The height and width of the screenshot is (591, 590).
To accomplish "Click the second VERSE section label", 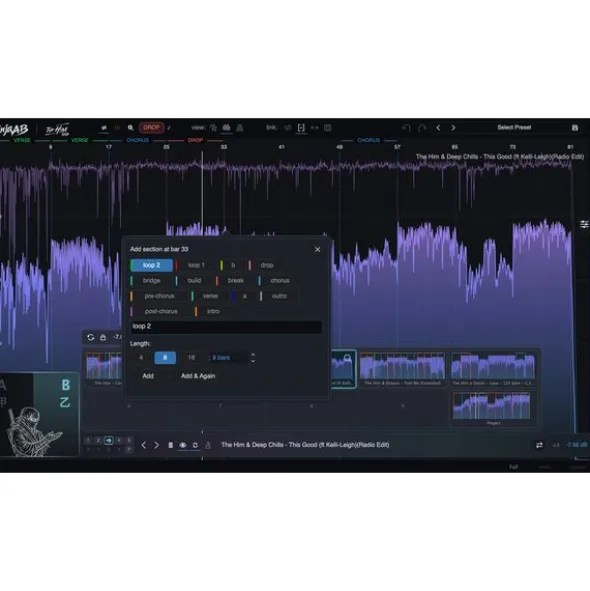I will [x=80, y=140].
